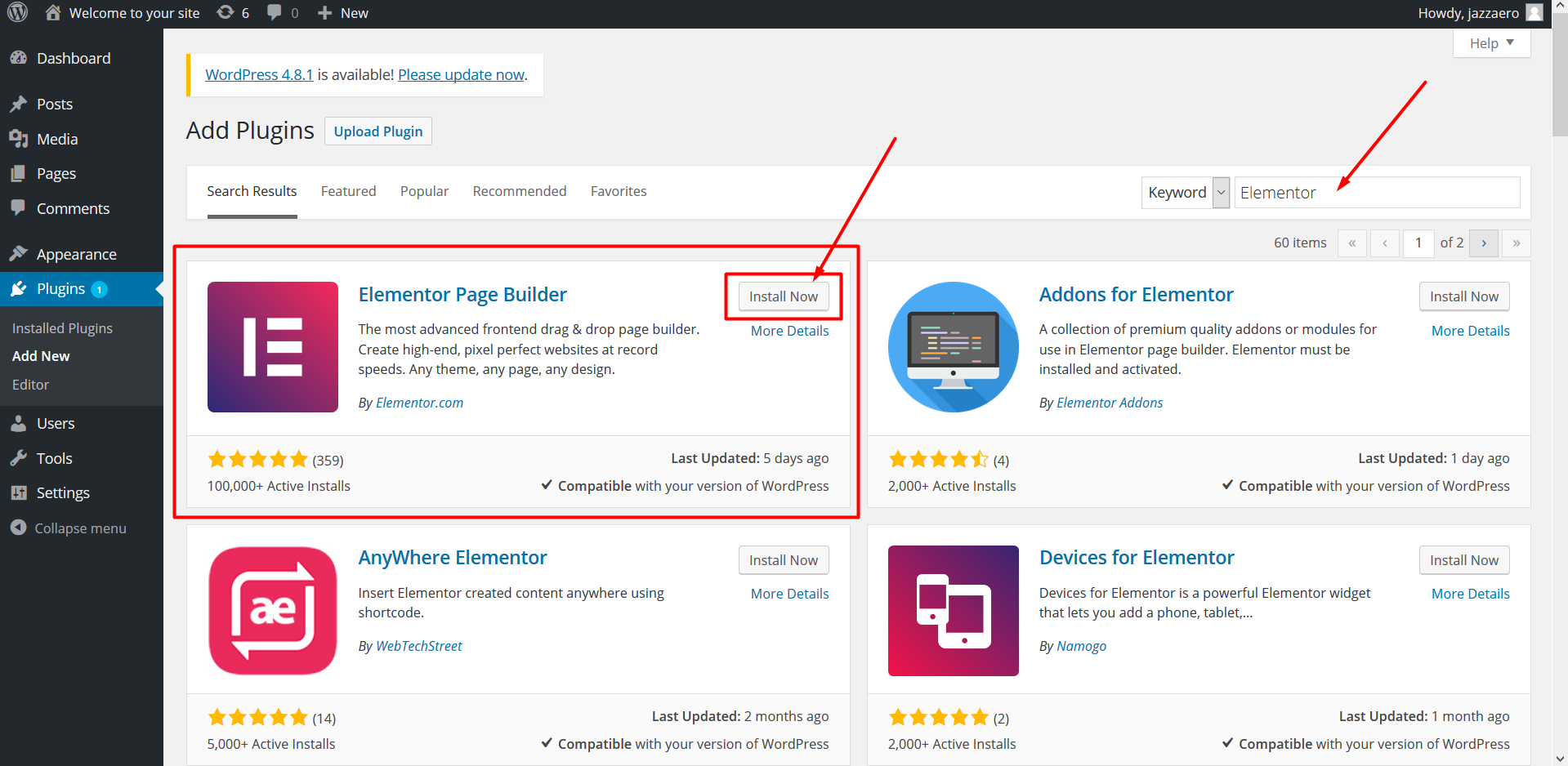Click the Tools wrench icon
This screenshot has width=1568, height=766.
(19, 458)
